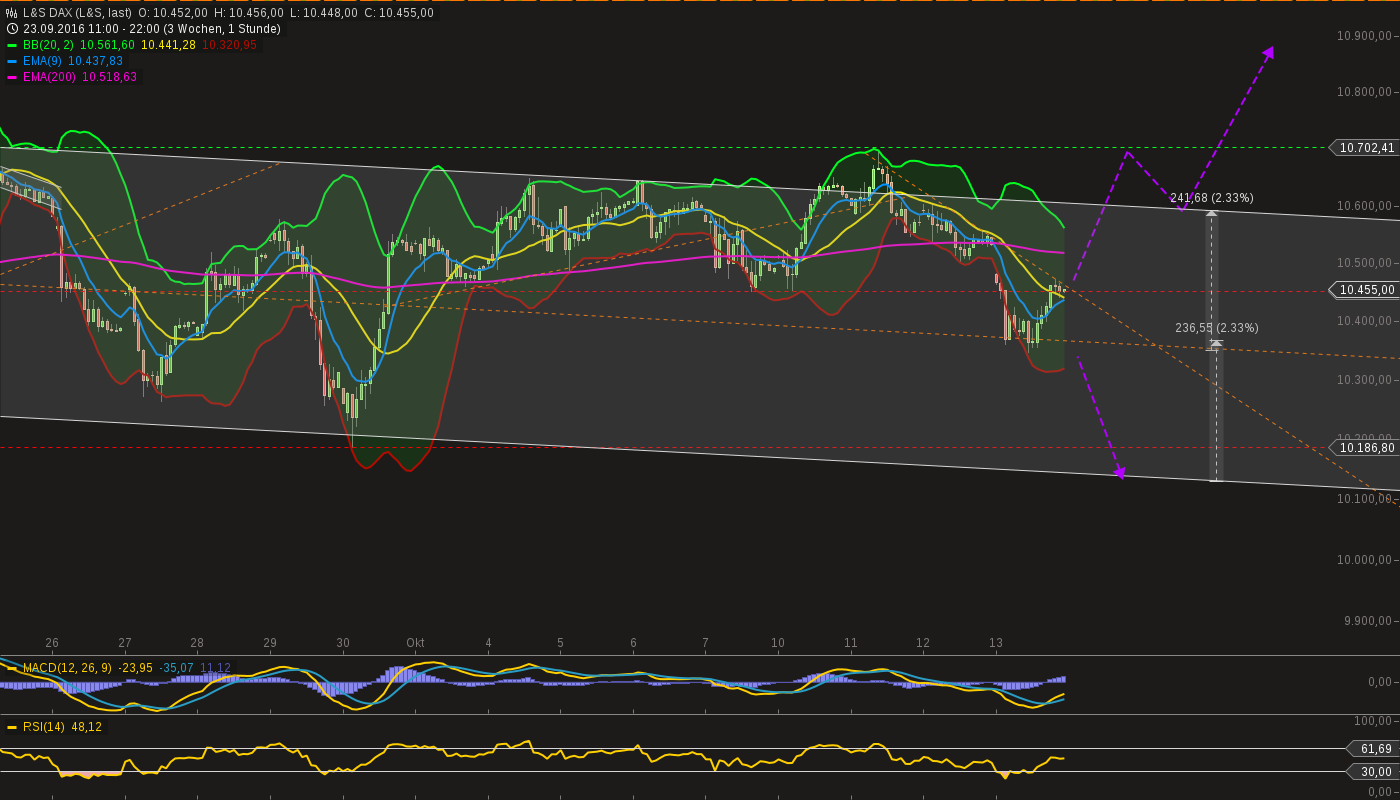Click the 10.702,41 price level tag
This screenshot has width=1400, height=800.
pyautogui.click(x=1366, y=148)
